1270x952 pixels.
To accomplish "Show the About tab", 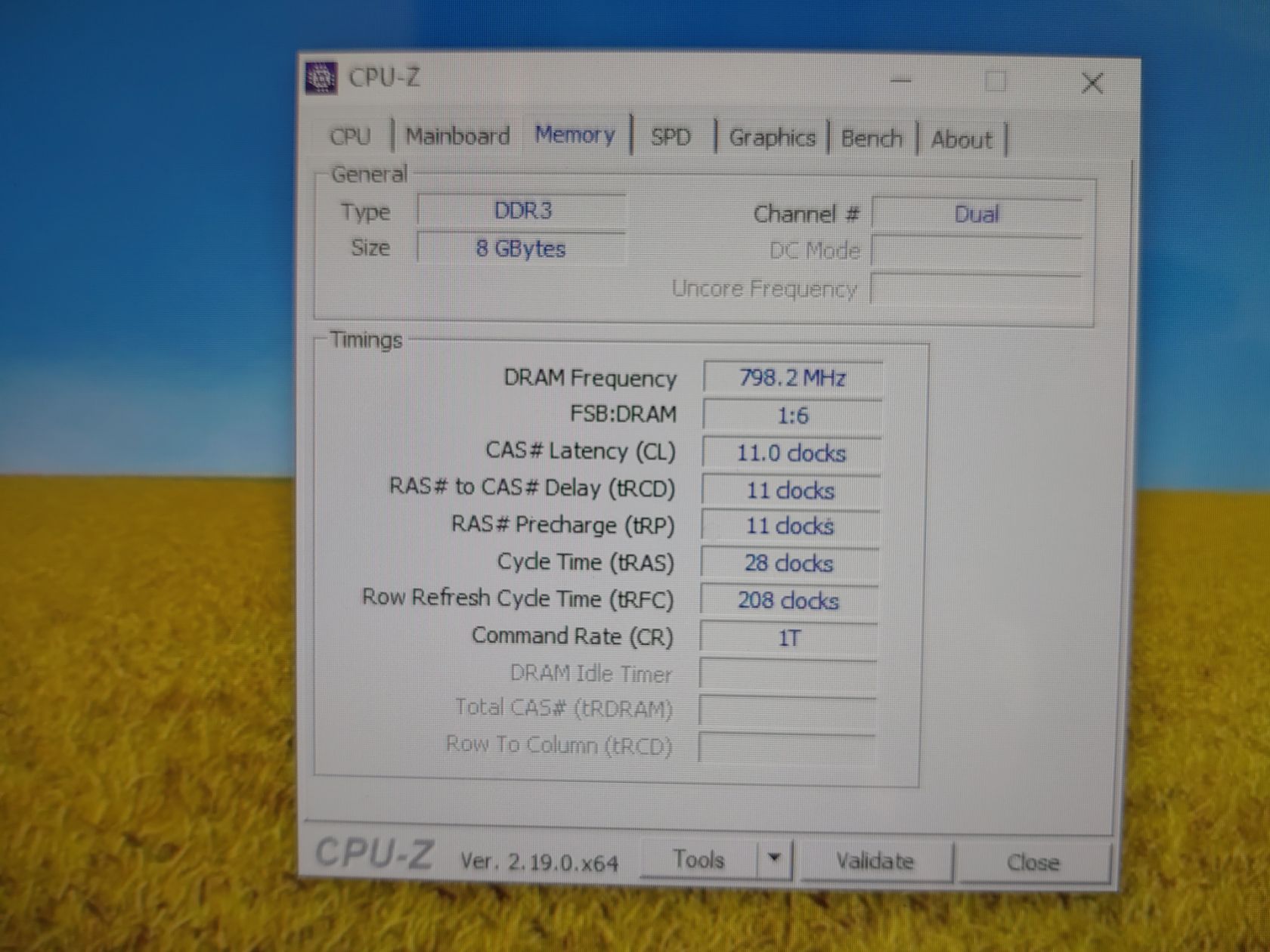I will (x=962, y=140).
